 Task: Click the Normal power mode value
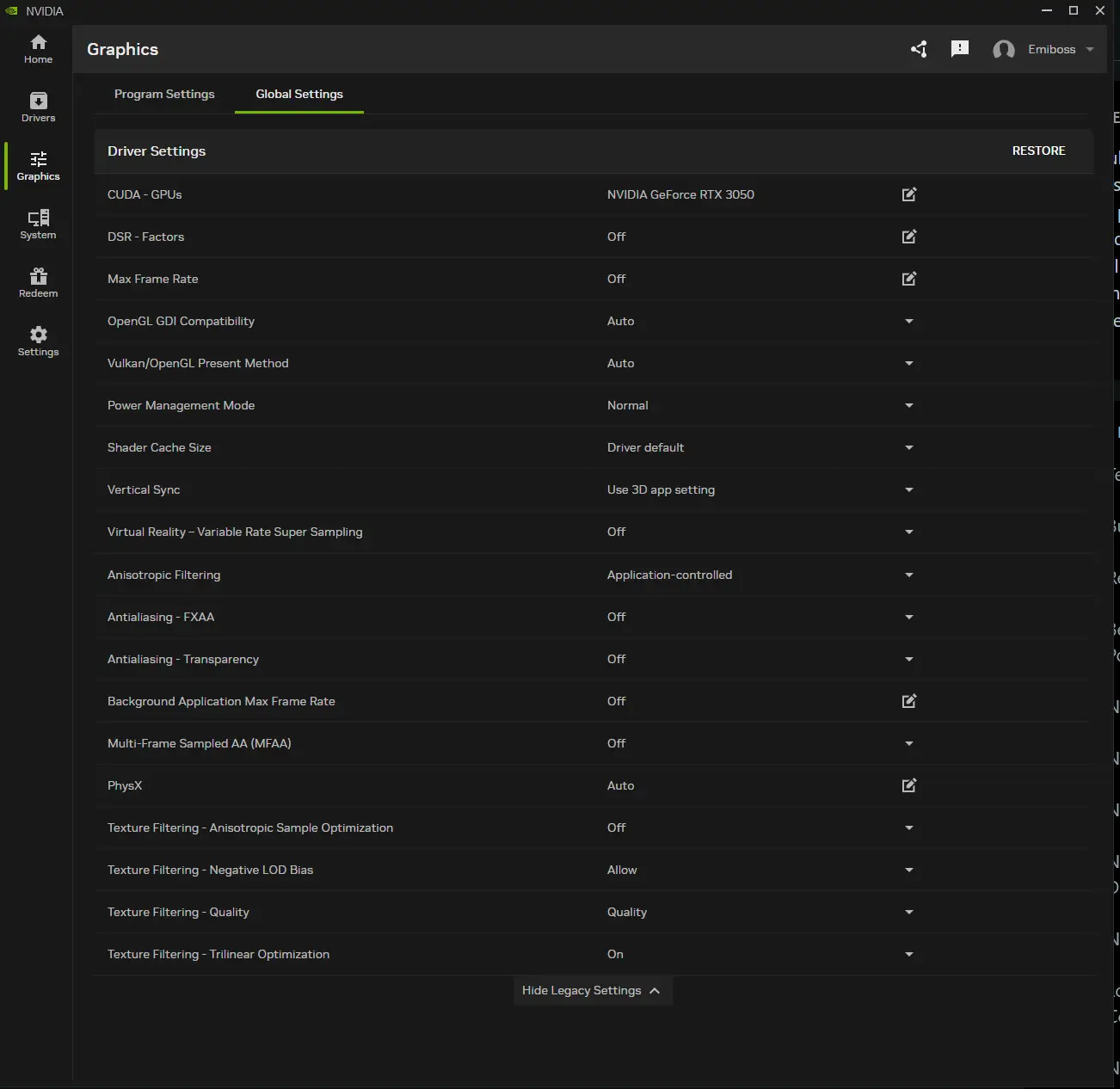coord(627,405)
